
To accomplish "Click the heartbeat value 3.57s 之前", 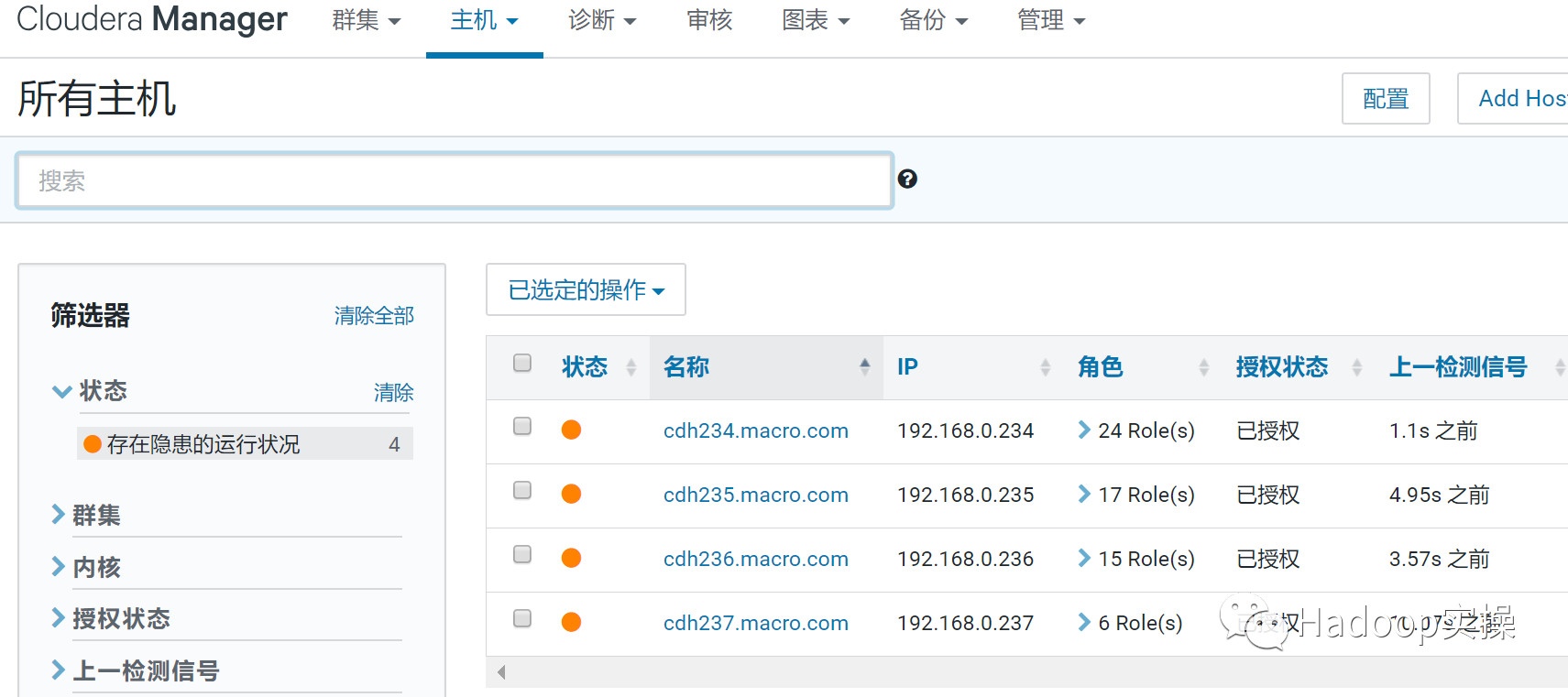I will point(1440,559).
